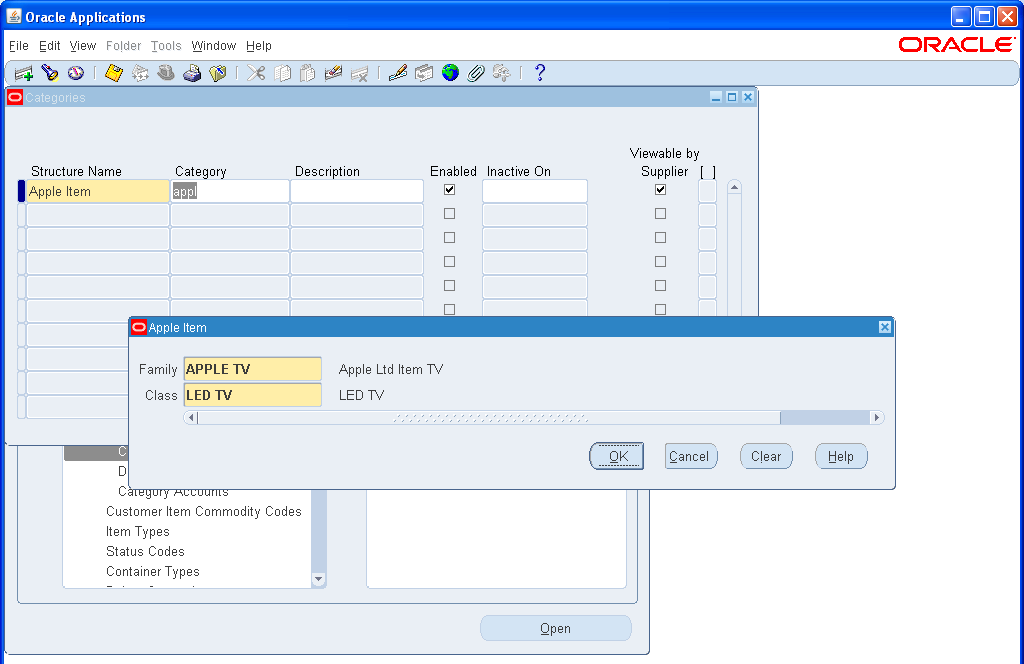Open the Edit menu

click(50, 46)
